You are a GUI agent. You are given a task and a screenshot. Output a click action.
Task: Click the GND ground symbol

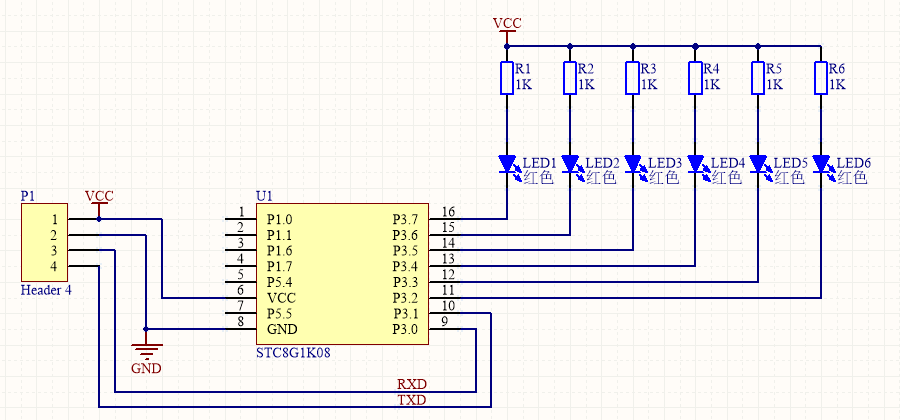pyautogui.click(x=146, y=350)
